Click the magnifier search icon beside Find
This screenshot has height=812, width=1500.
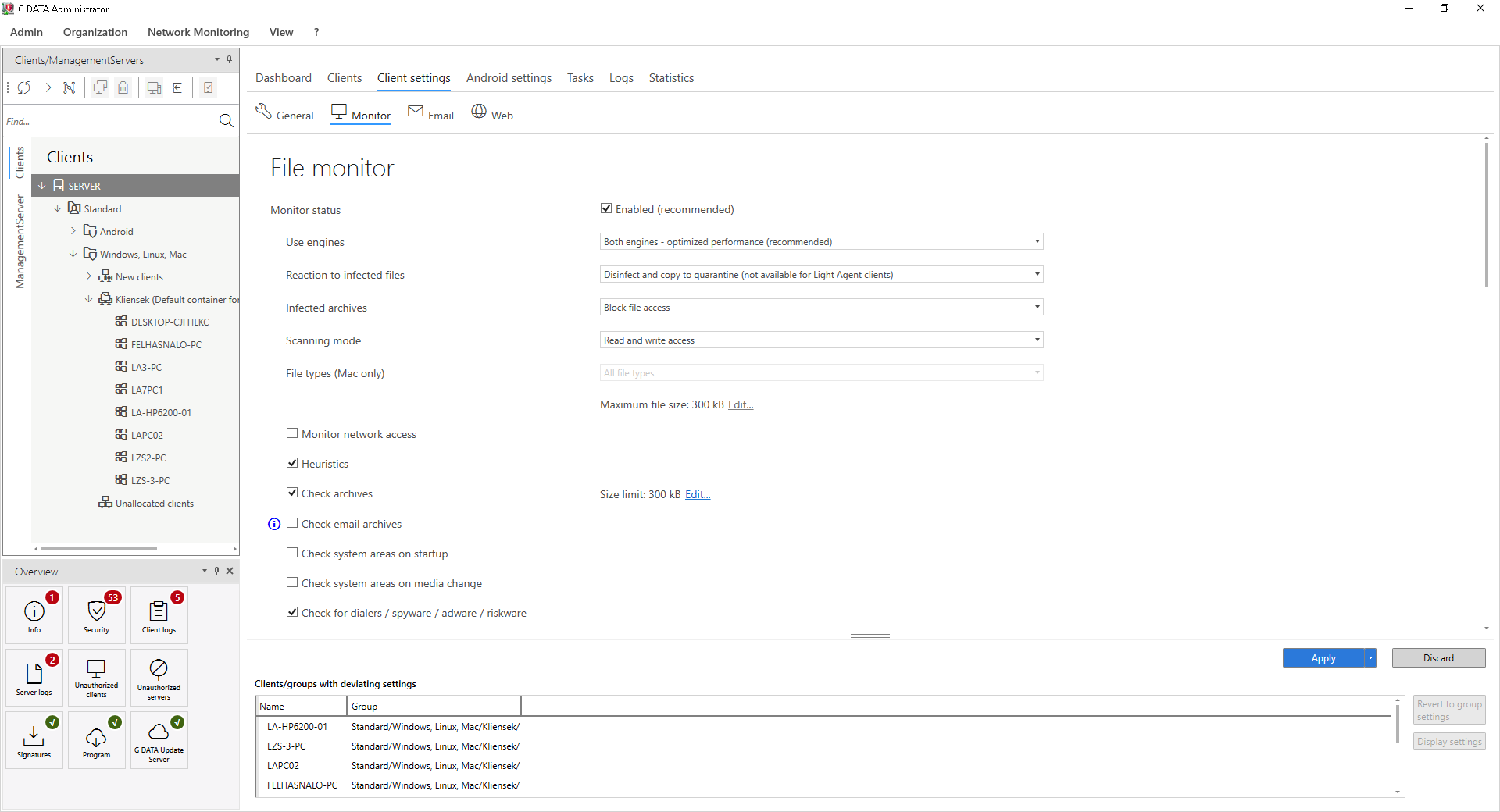coord(227,120)
